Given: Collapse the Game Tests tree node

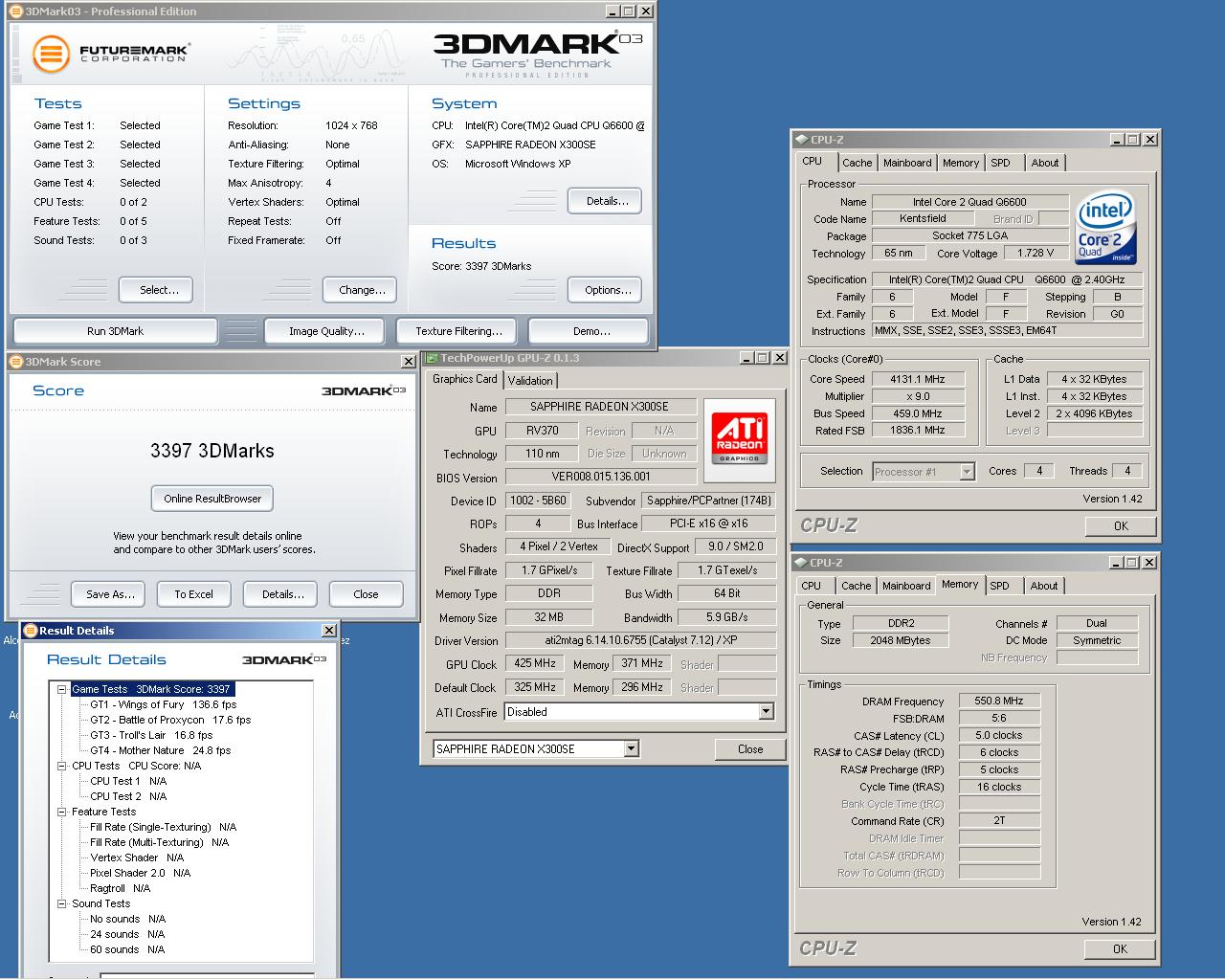Looking at the screenshot, I should [62, 689].
